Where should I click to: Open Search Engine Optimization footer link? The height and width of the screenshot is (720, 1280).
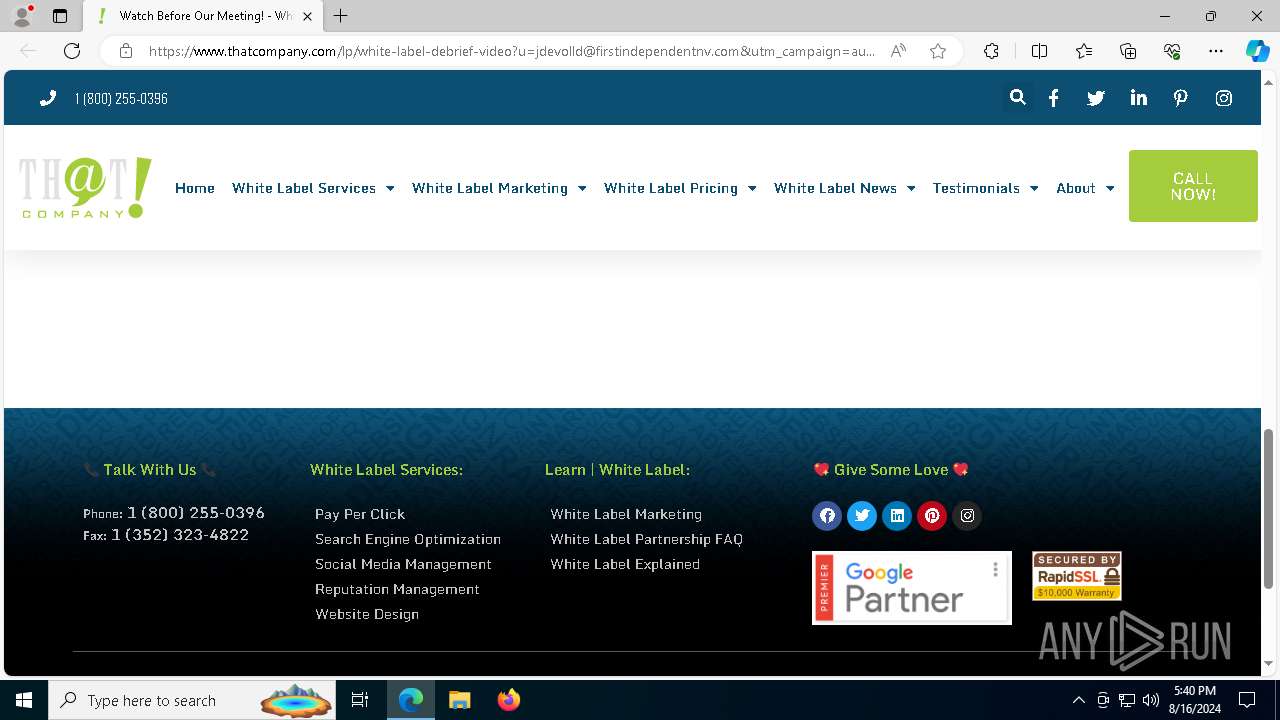point(408,539)
